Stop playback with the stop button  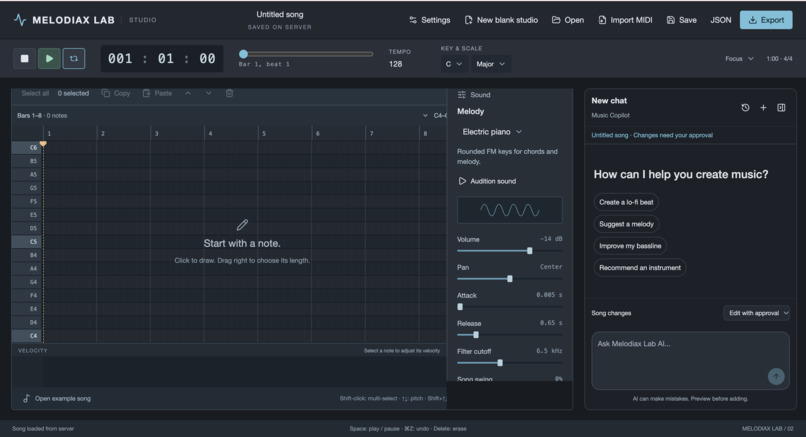pyautogui.click(x=24, y=59)
